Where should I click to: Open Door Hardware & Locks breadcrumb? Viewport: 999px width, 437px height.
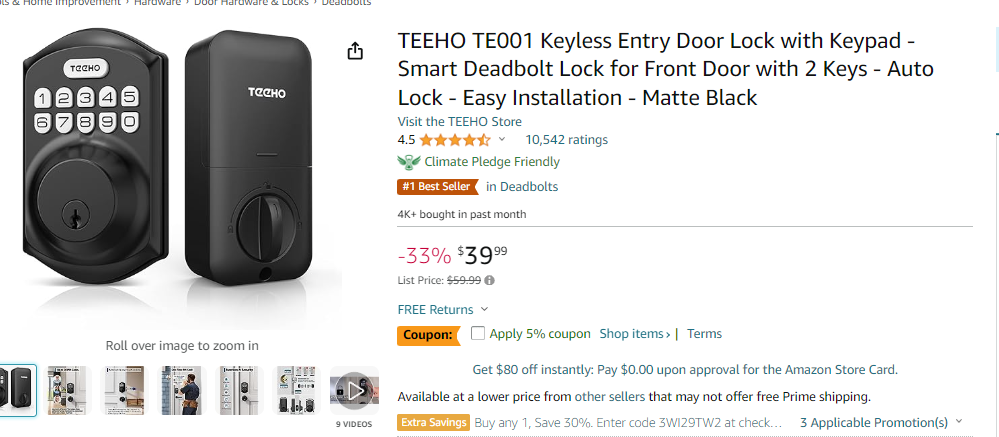click(x=251, y=3)
